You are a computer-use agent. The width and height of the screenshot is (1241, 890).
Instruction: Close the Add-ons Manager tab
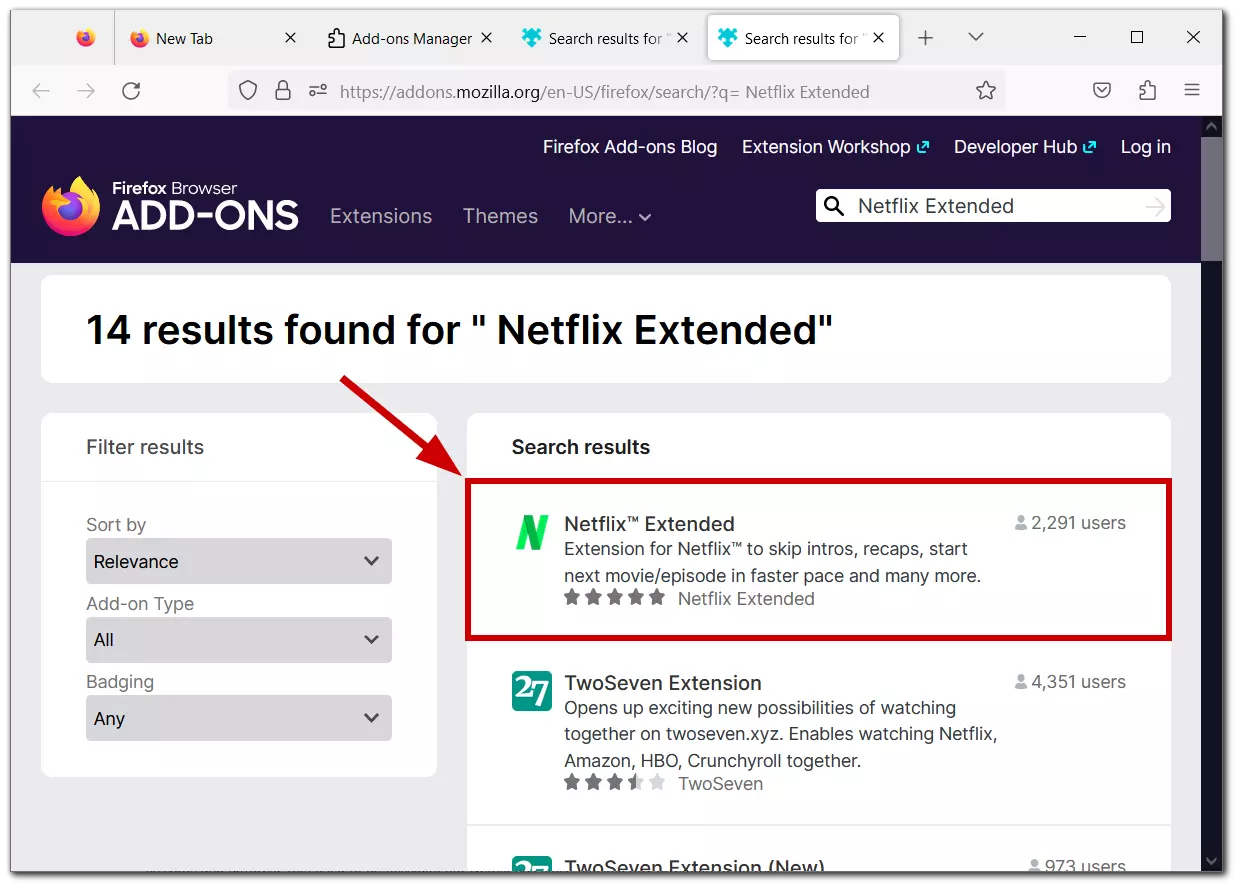click(486, 38)
